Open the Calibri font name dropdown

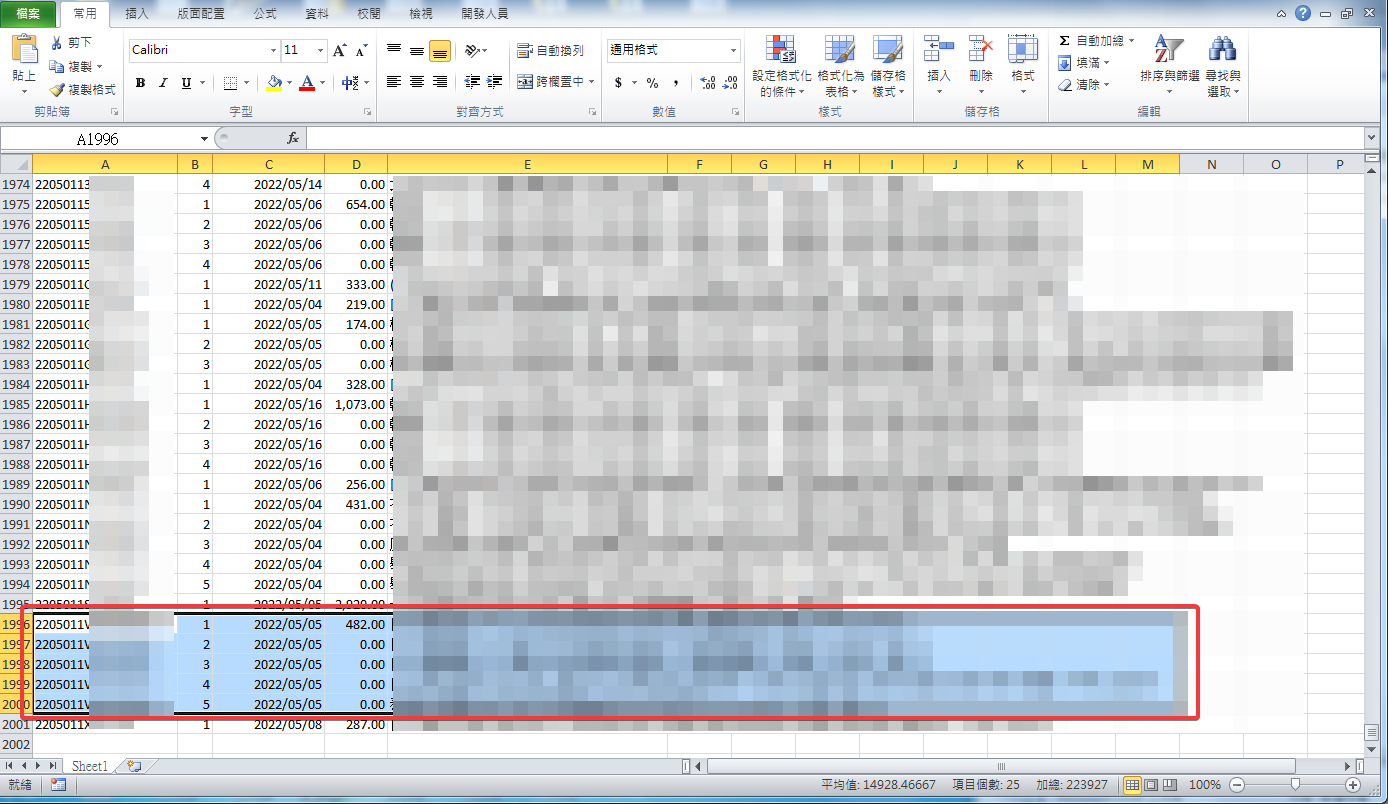[273, 50]
